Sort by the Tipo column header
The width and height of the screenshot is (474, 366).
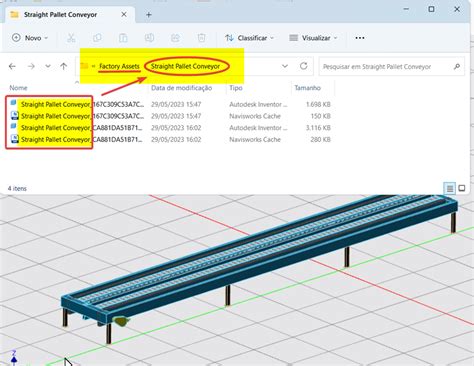[x=236, y=88]
